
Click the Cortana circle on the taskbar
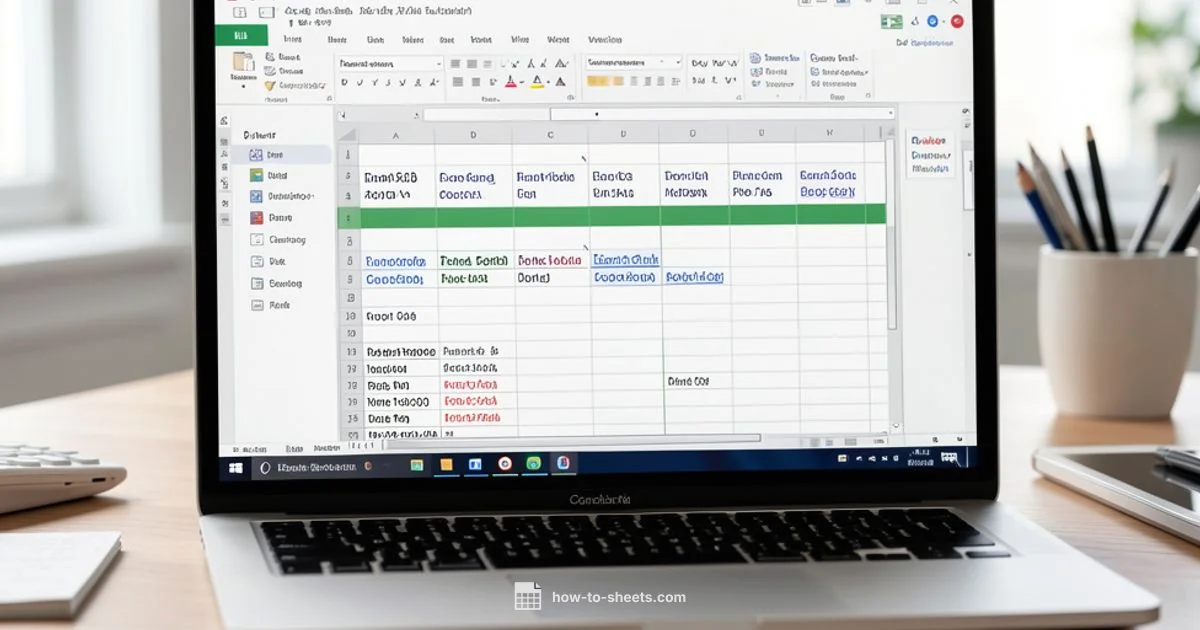[x=265, y=467]
